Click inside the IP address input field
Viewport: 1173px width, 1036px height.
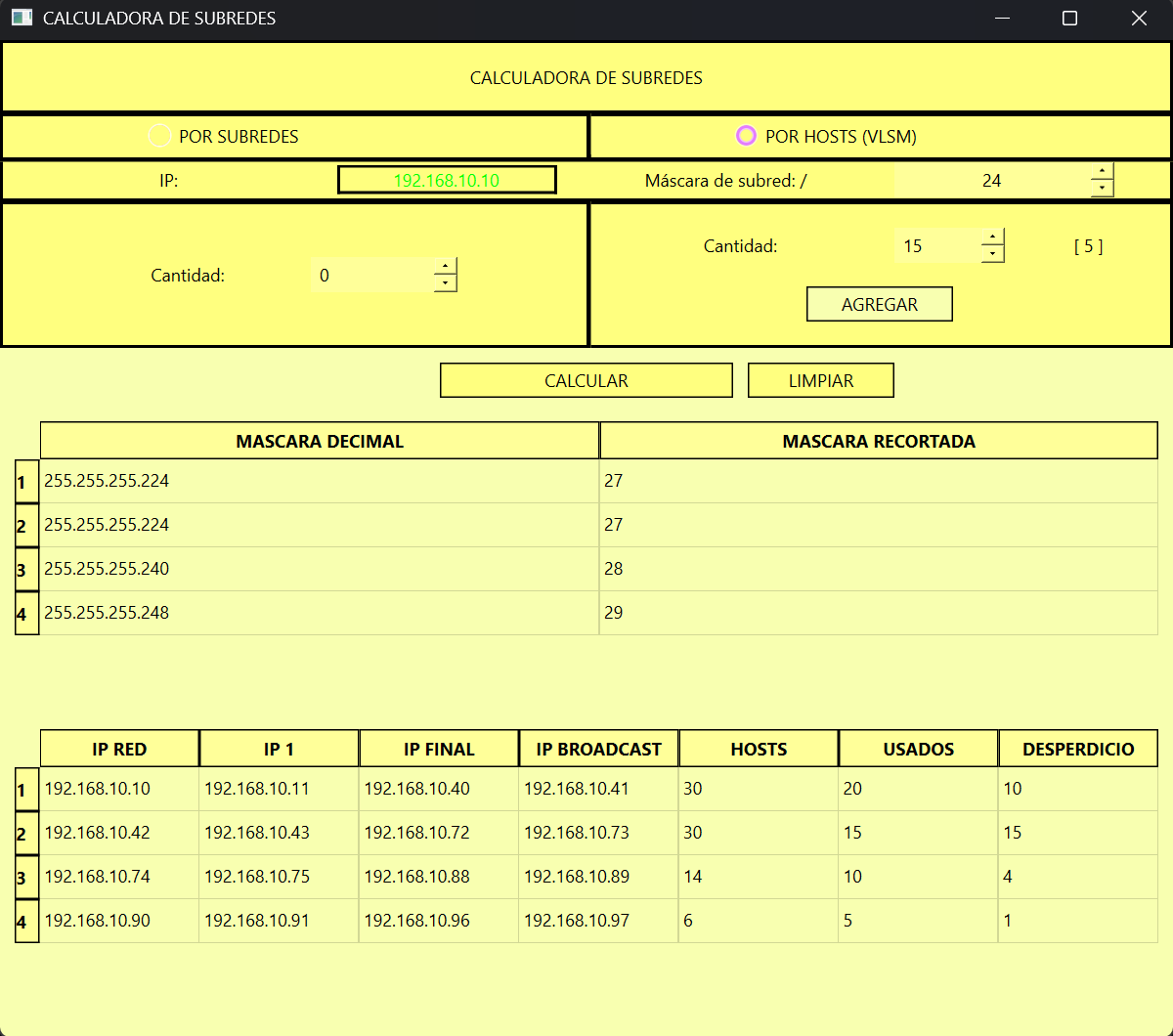(x=447, y=180)
